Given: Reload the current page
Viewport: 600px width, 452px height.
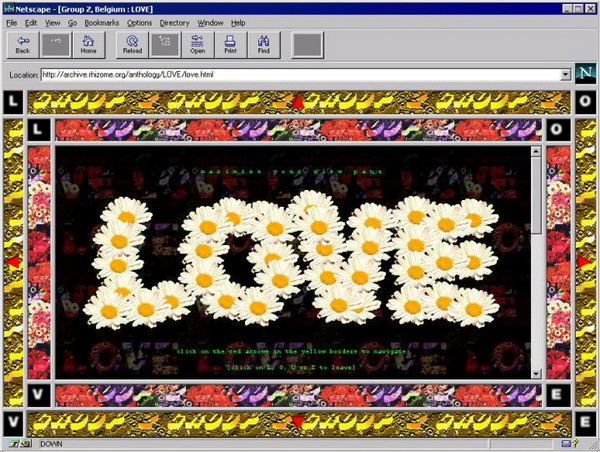Looking at the screenshot, I should (132, 43).
